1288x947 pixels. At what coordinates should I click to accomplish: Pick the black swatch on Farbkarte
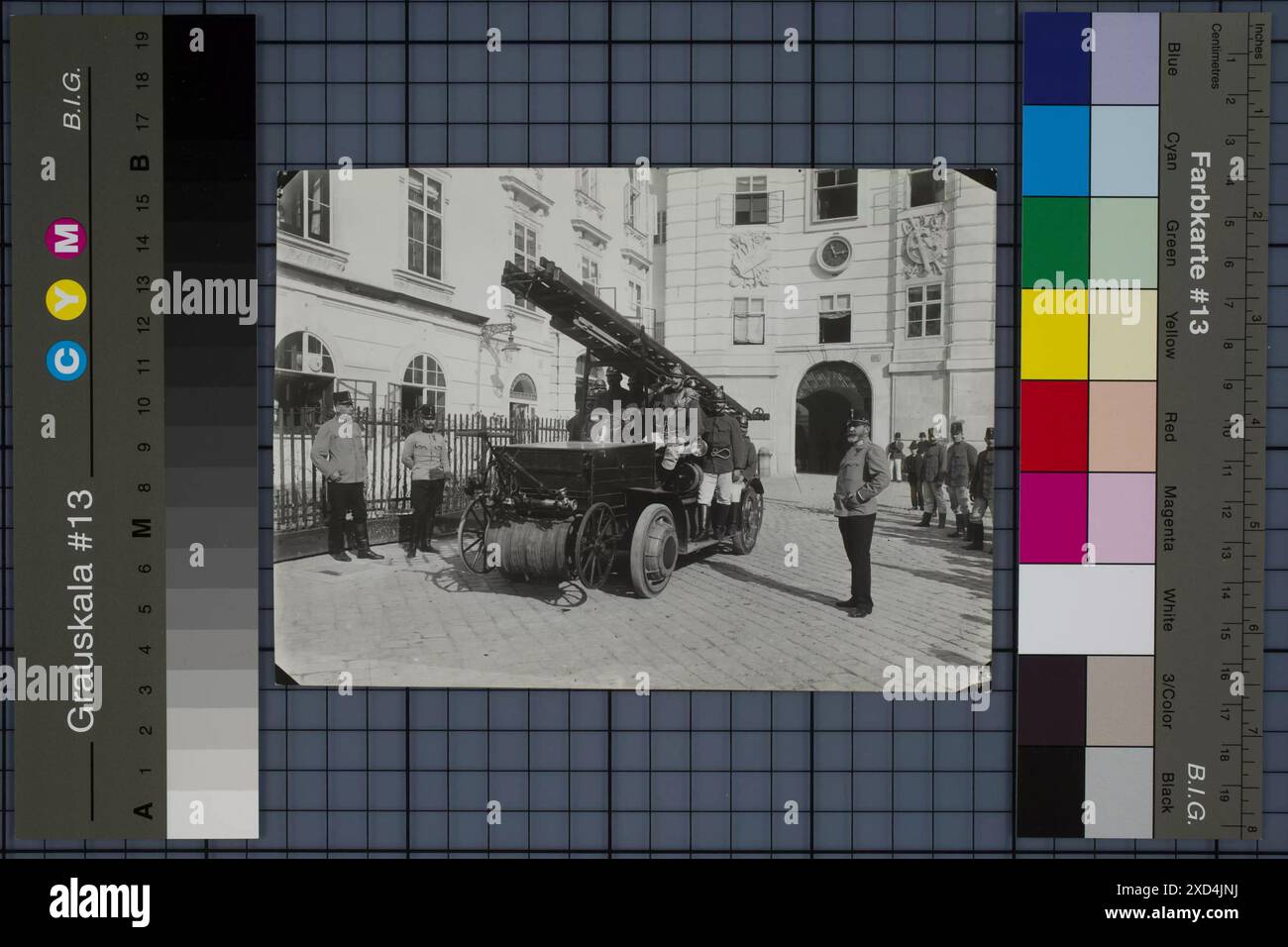tap(1052, 791)
